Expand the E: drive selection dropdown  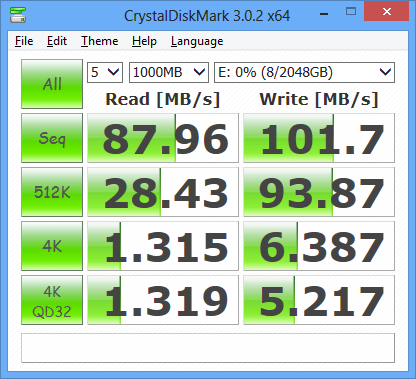(304, 72)
